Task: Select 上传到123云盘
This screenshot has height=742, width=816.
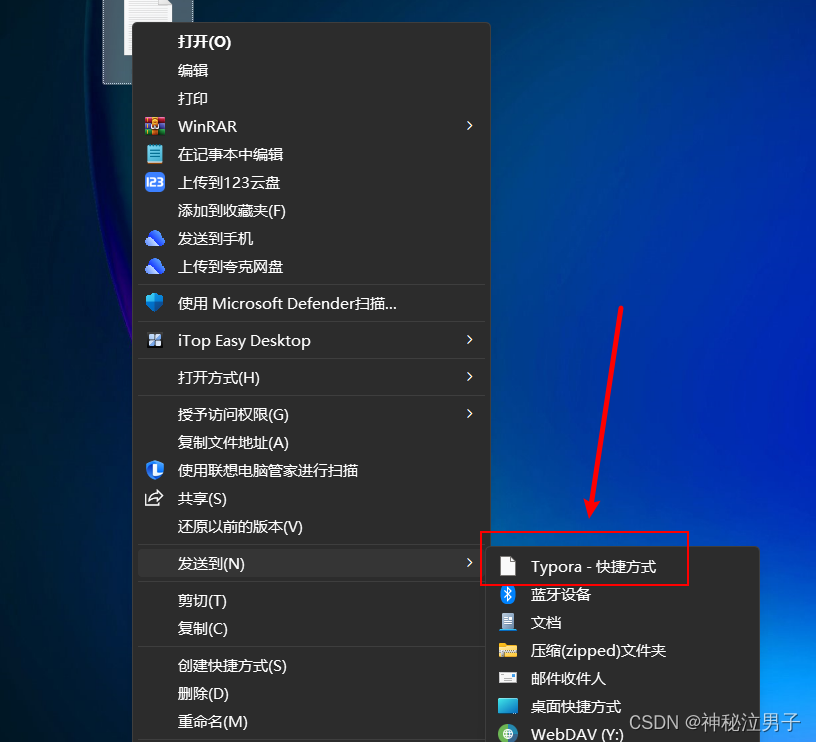Action: pos(312,183)
